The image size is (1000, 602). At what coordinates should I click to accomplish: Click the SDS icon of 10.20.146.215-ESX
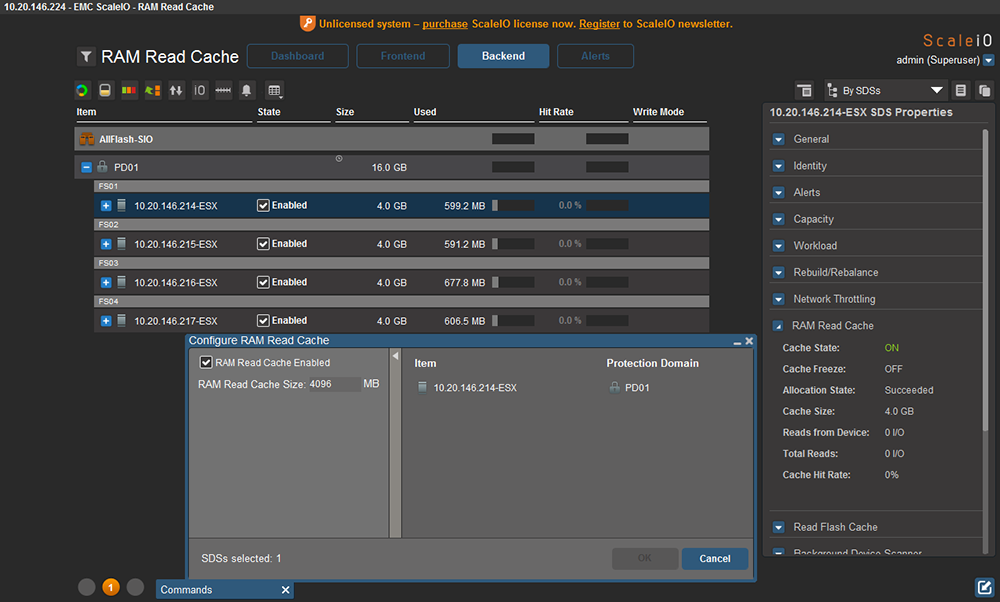pos(121,244)
